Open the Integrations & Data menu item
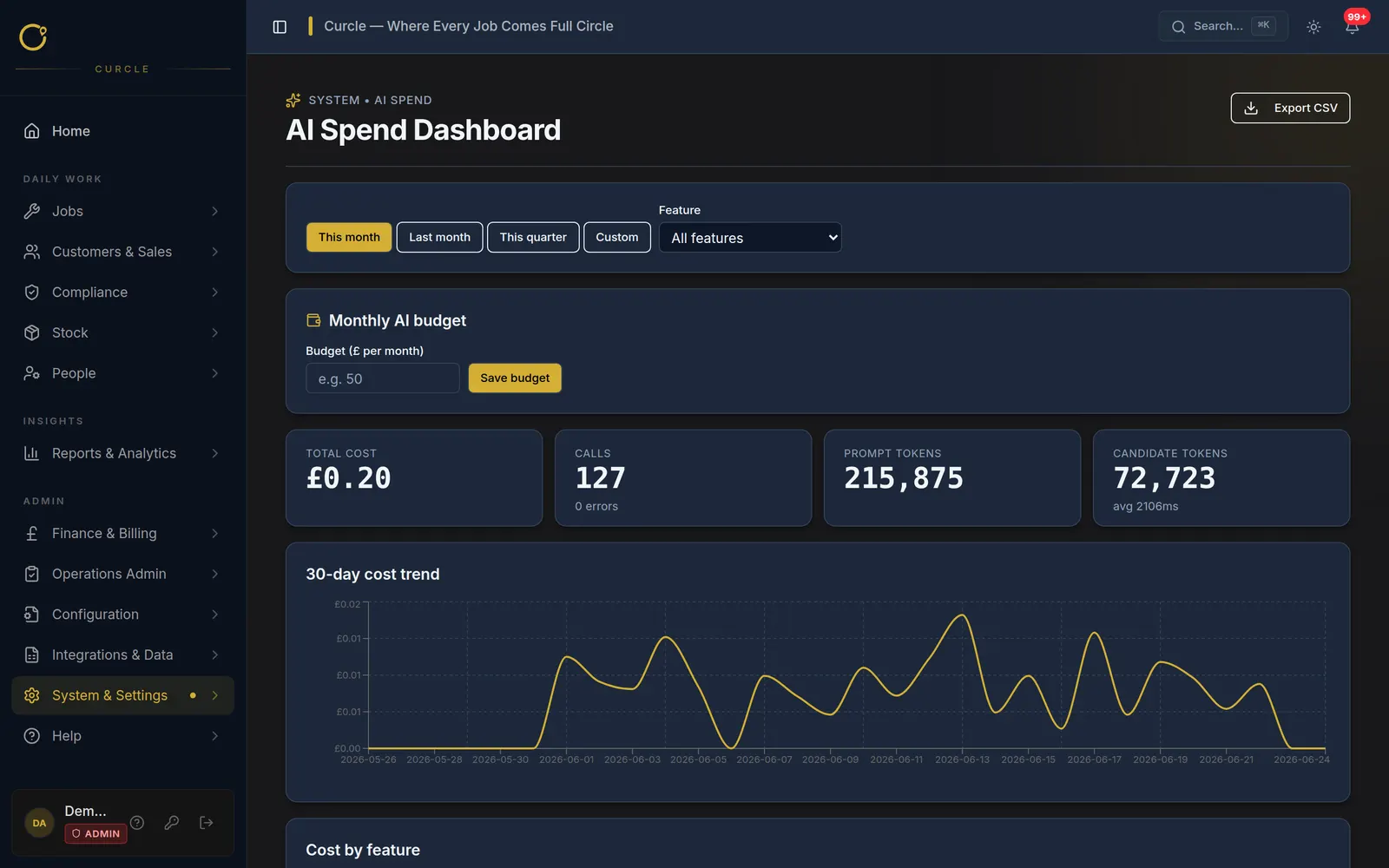1389x868 pixels. tap(123, 654)
